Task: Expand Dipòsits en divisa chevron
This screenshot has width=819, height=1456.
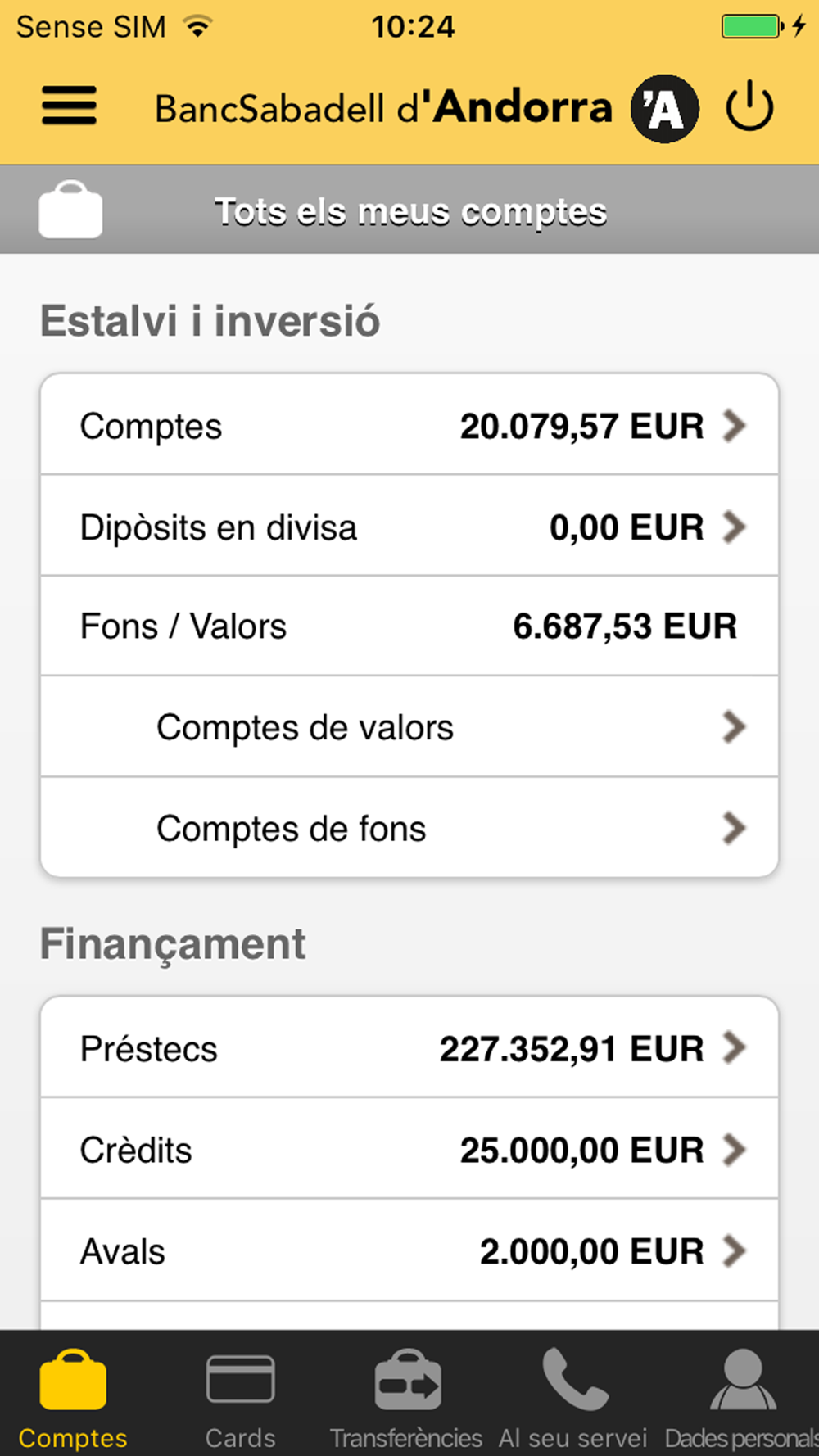Action: [x=734, y=527]
